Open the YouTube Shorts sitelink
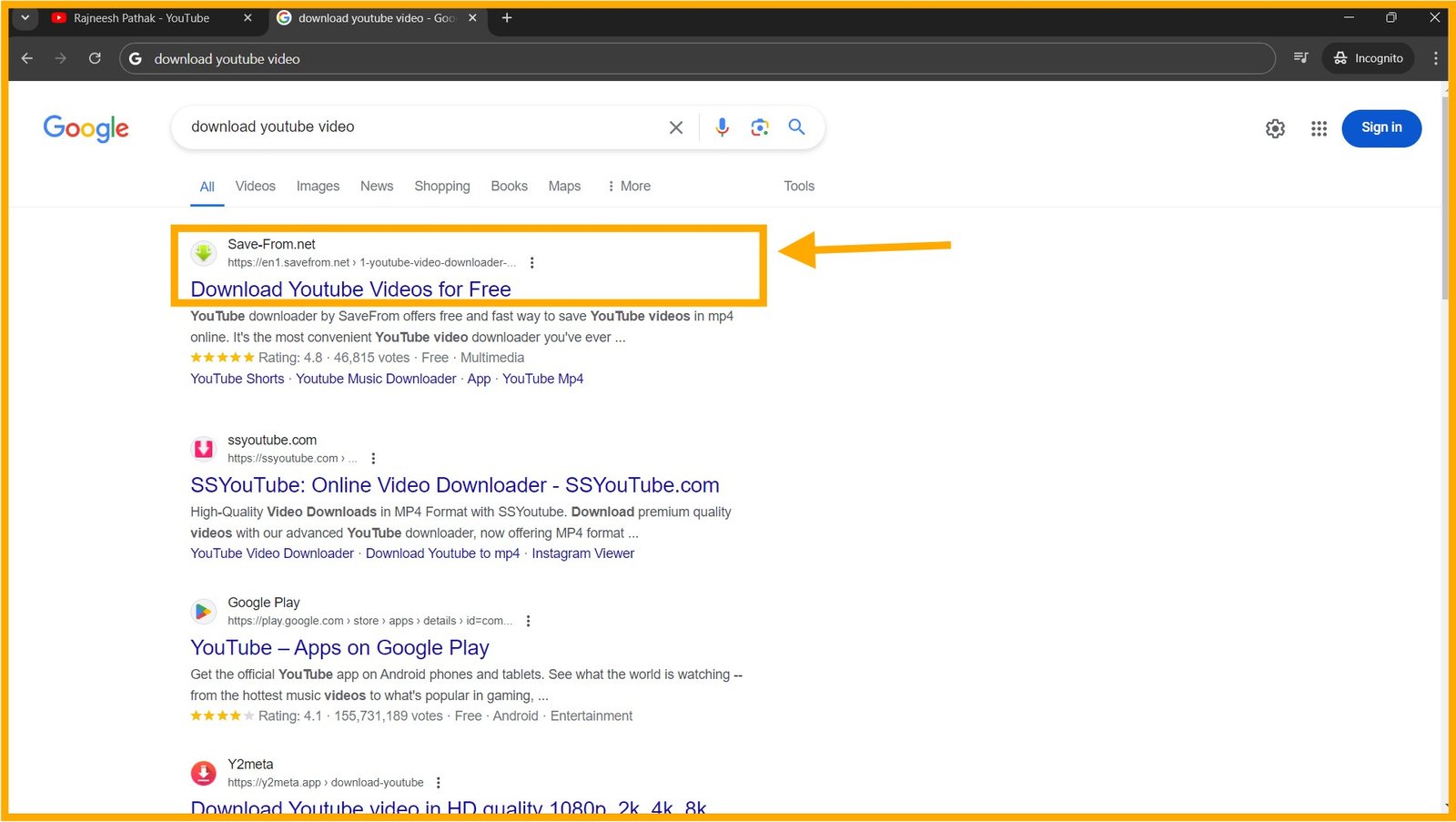Screen dimensions: 1456x822 click(238, 379)
